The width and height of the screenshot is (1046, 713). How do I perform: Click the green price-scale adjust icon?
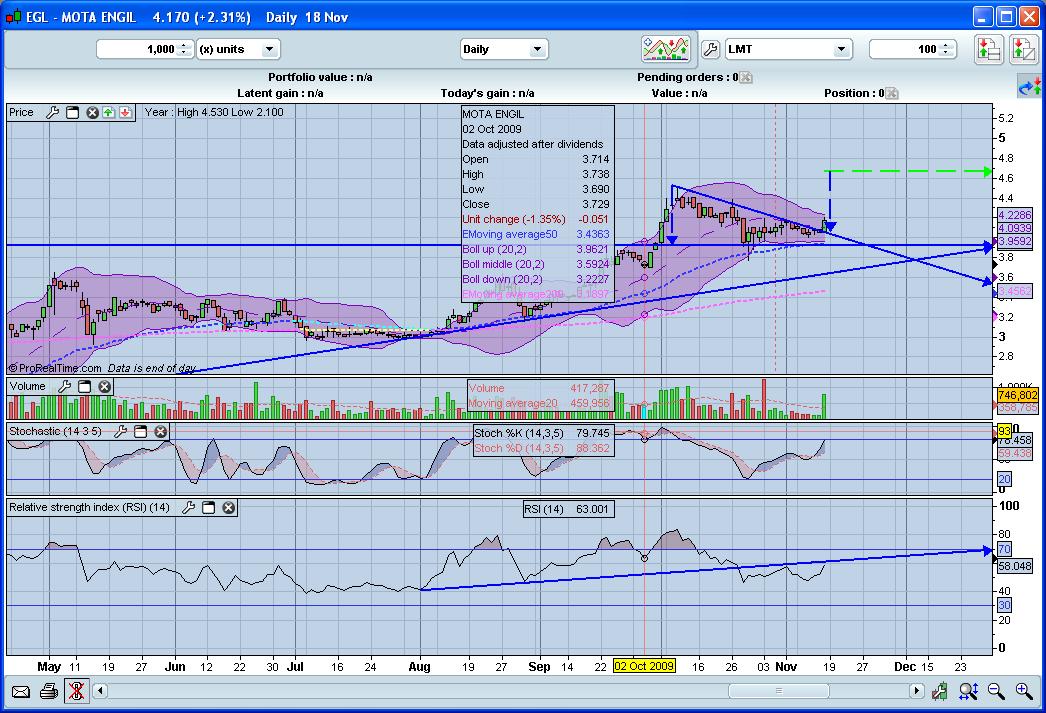click(x=940, y=692)
